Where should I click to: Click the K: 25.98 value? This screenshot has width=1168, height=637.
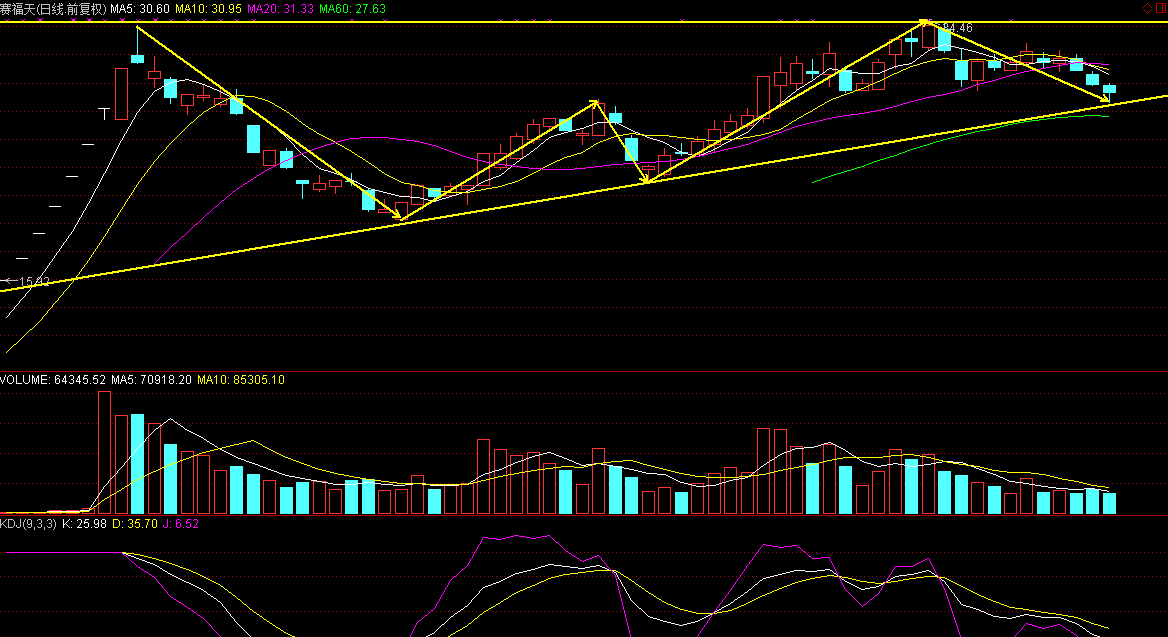pyautogui.click(x=83, y=524)
